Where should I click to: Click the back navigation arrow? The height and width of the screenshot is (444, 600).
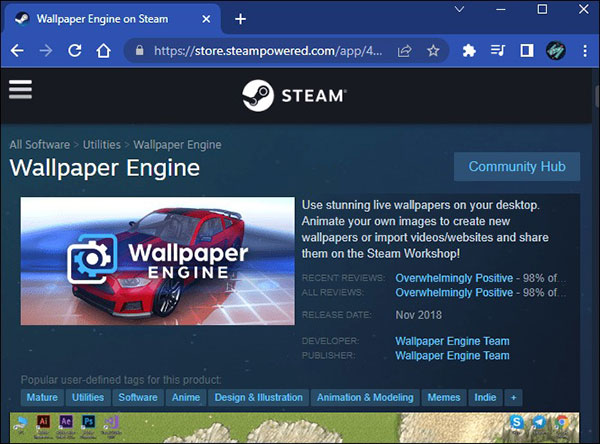click(18, 50)
